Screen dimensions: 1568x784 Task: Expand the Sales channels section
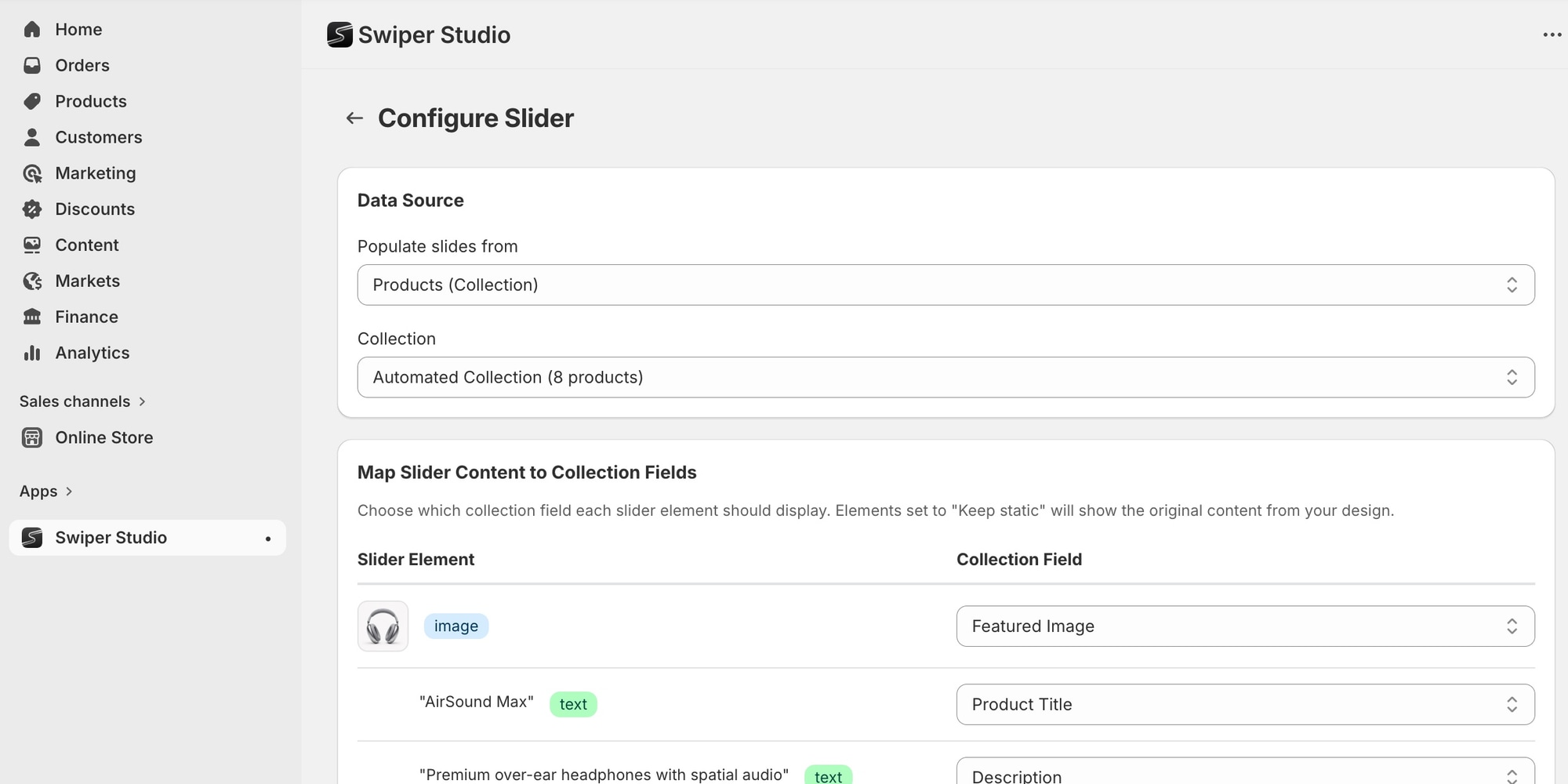(x=83, y=401)
